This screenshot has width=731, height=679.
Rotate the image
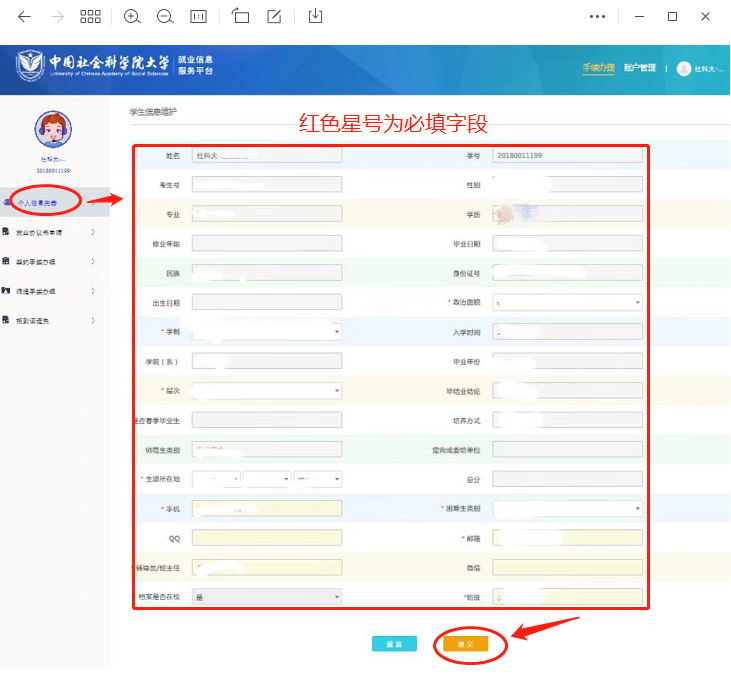tap(240, 17)
